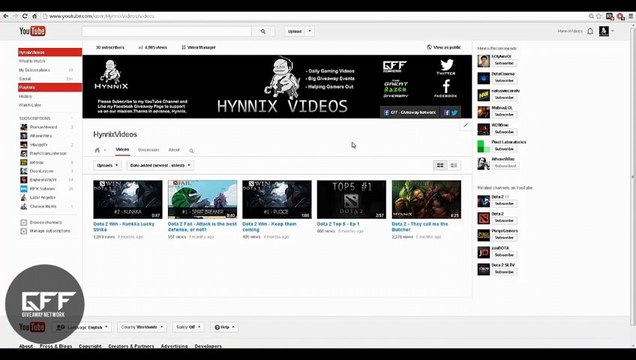Click the channel home icon tab
636x360 pixels.
(x=97, y=150)
